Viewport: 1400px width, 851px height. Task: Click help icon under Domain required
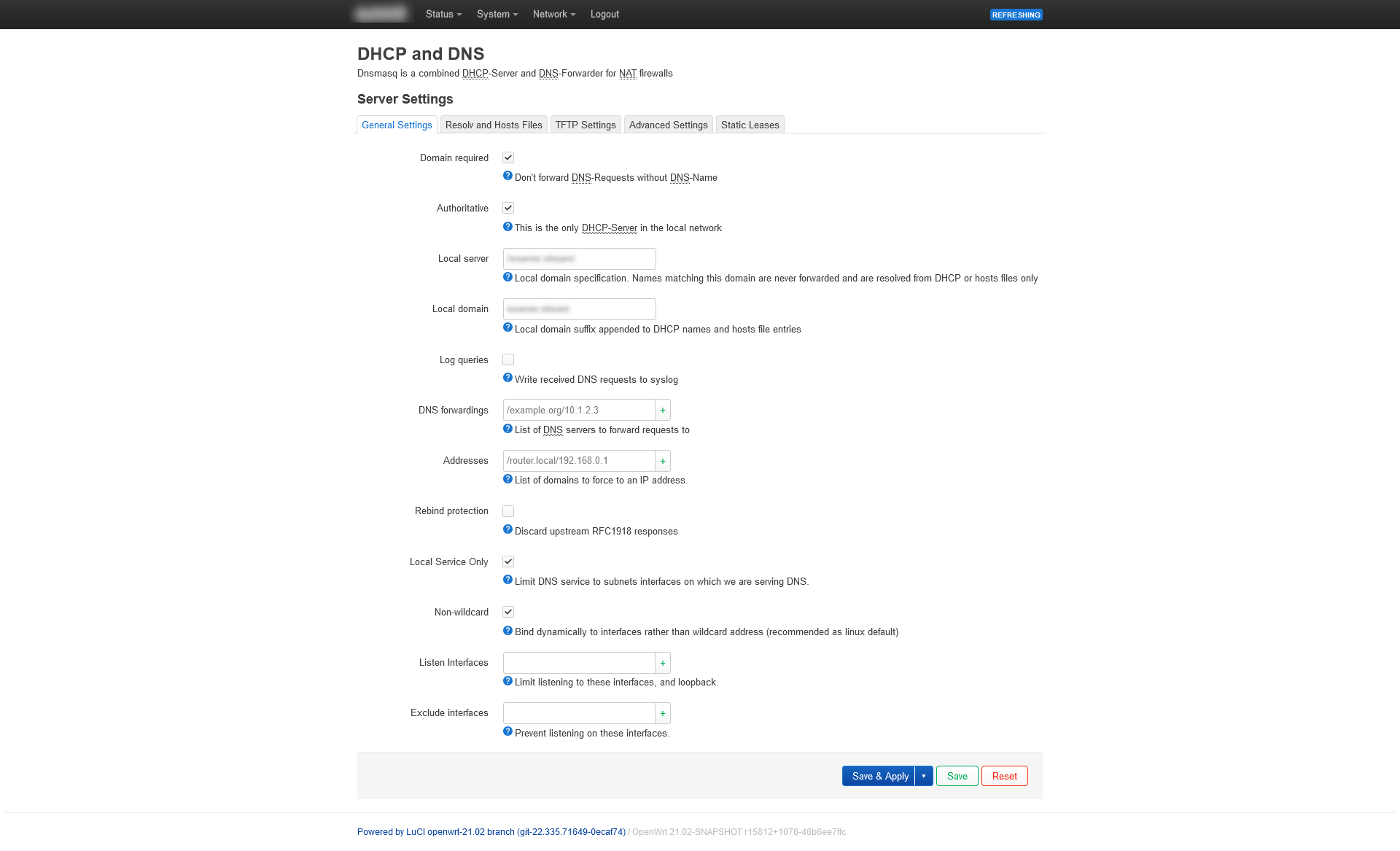507,176
